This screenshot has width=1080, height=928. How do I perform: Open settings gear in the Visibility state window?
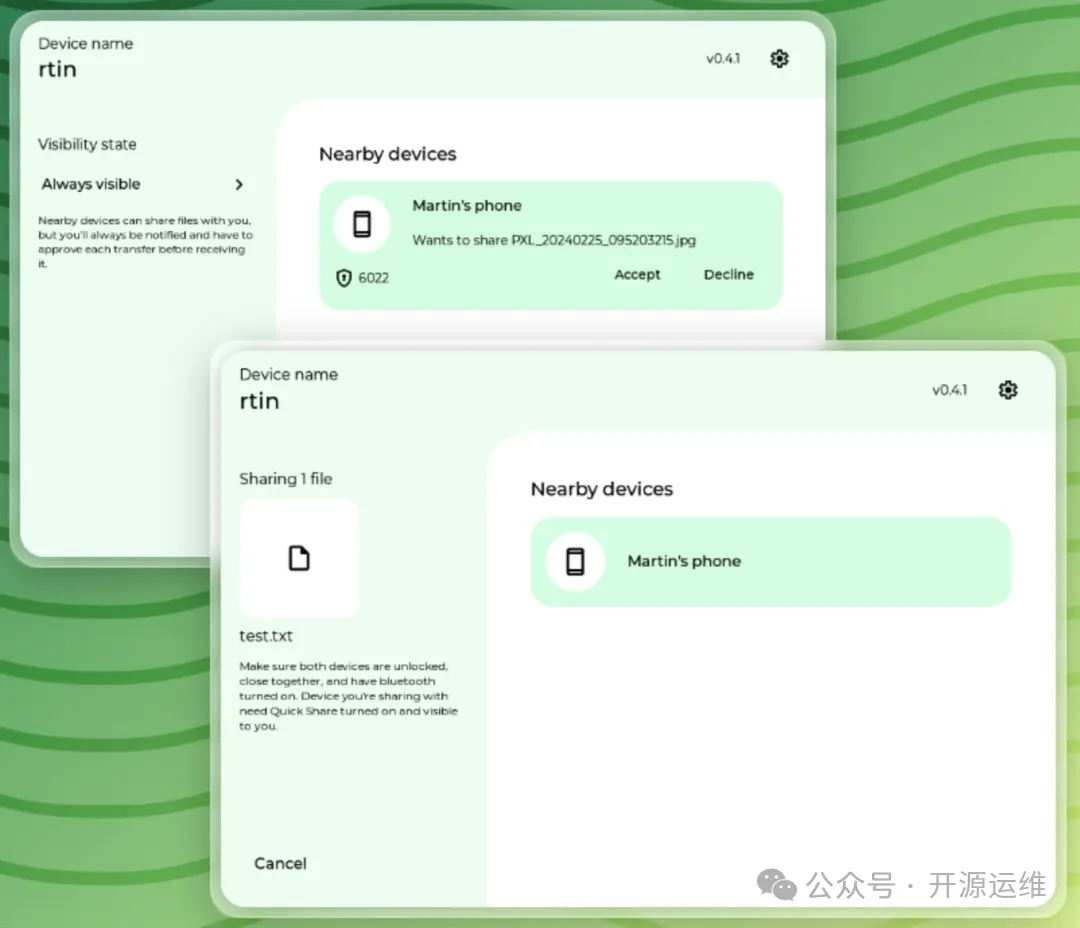point(779,59)
